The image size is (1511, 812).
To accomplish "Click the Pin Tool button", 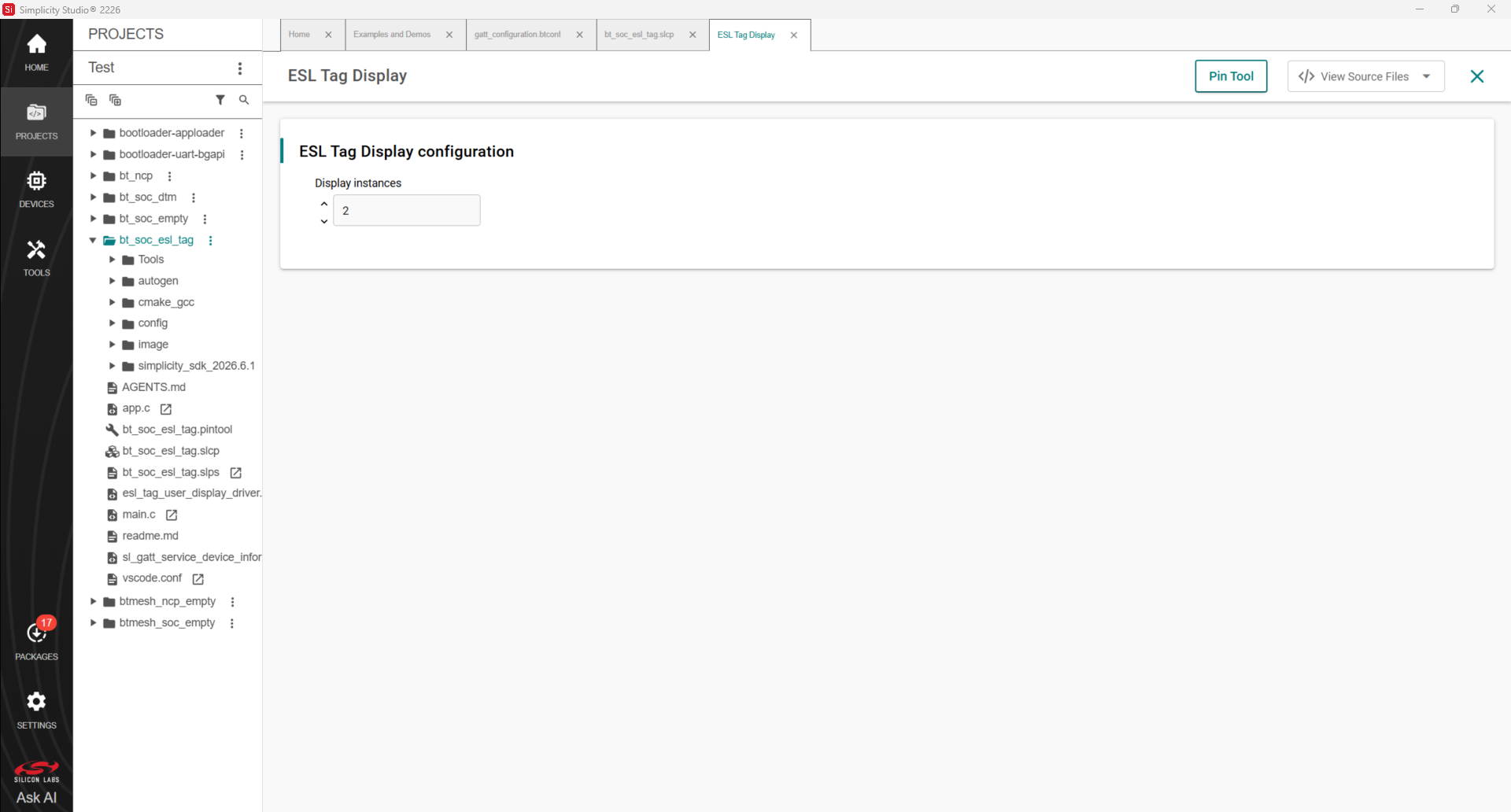I will tap(1231, 76).
